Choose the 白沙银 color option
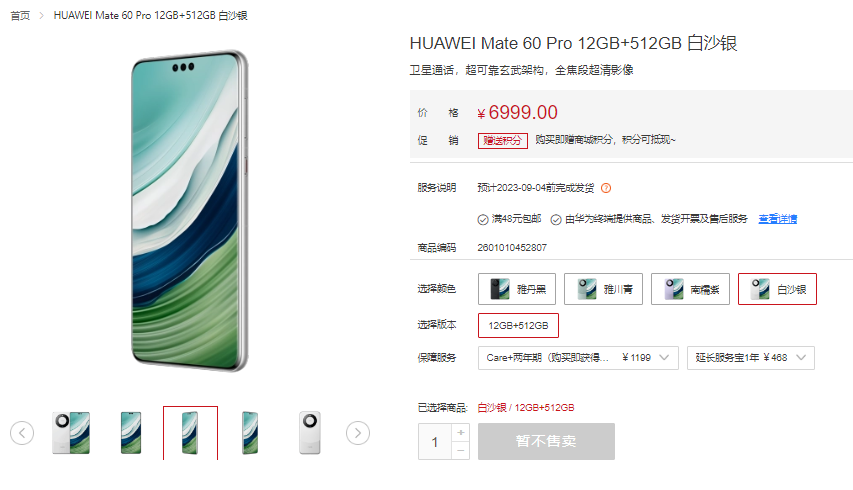Viewport: 853px width, 490px height. [777, 289]
